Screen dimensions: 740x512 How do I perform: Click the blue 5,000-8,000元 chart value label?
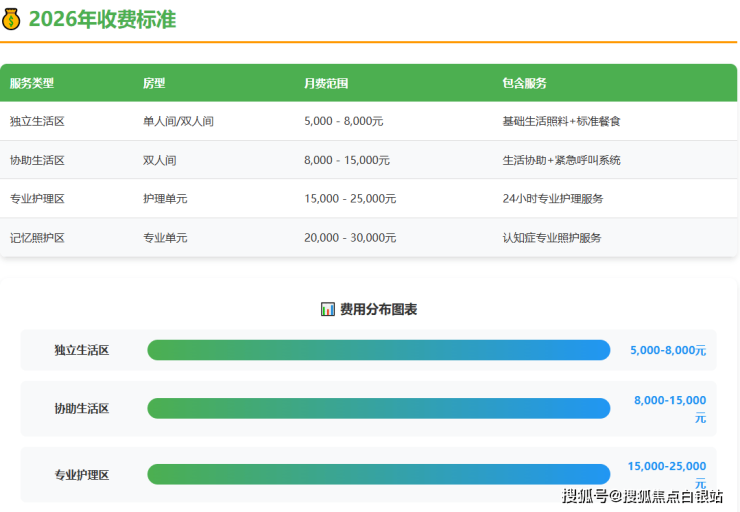pos(667,351)
